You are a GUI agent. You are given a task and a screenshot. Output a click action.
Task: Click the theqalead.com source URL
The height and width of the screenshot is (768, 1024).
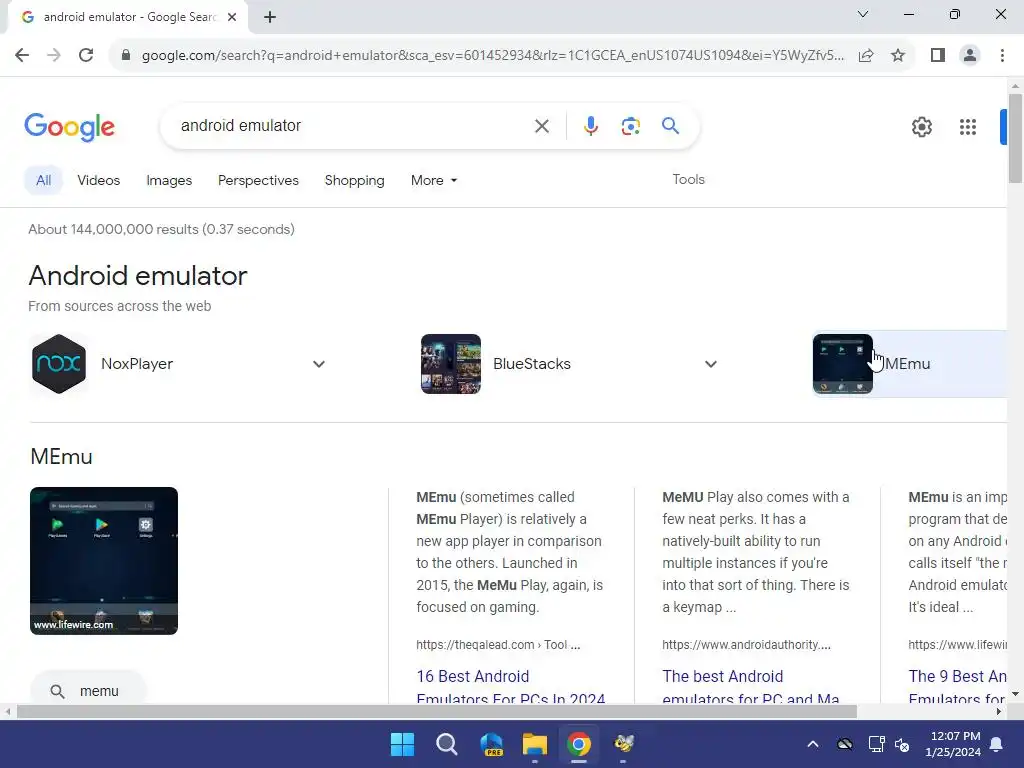click(498, 645)
